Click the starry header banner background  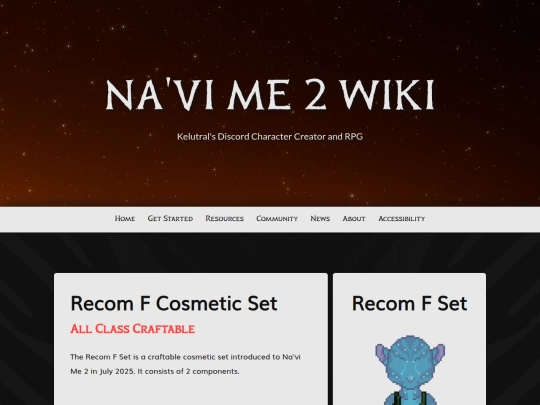(270, 41)
